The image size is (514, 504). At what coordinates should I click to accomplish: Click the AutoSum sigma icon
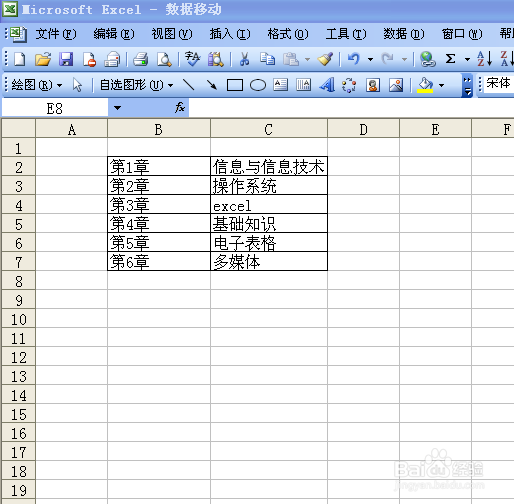(x=450, y=59)
